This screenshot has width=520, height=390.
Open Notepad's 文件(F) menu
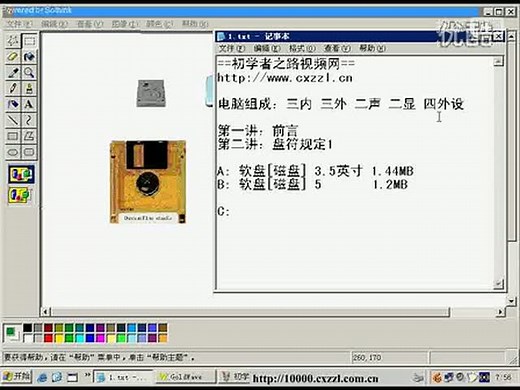pos(232,48)
